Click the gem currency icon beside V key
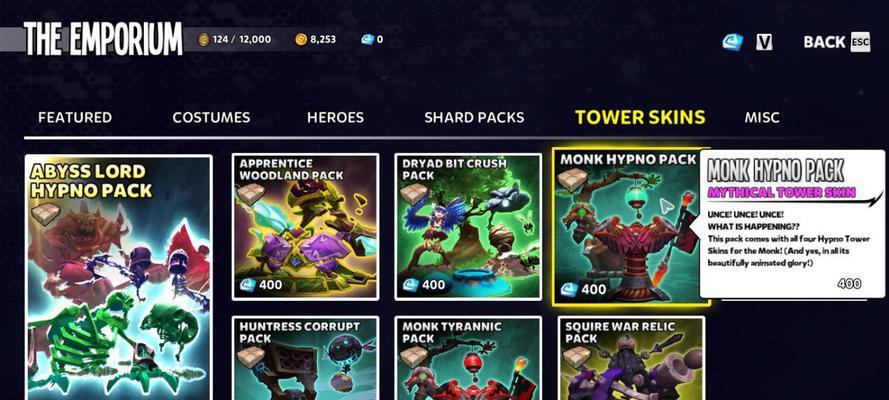The width and height of the screenshot is (889, 400). 733,42
